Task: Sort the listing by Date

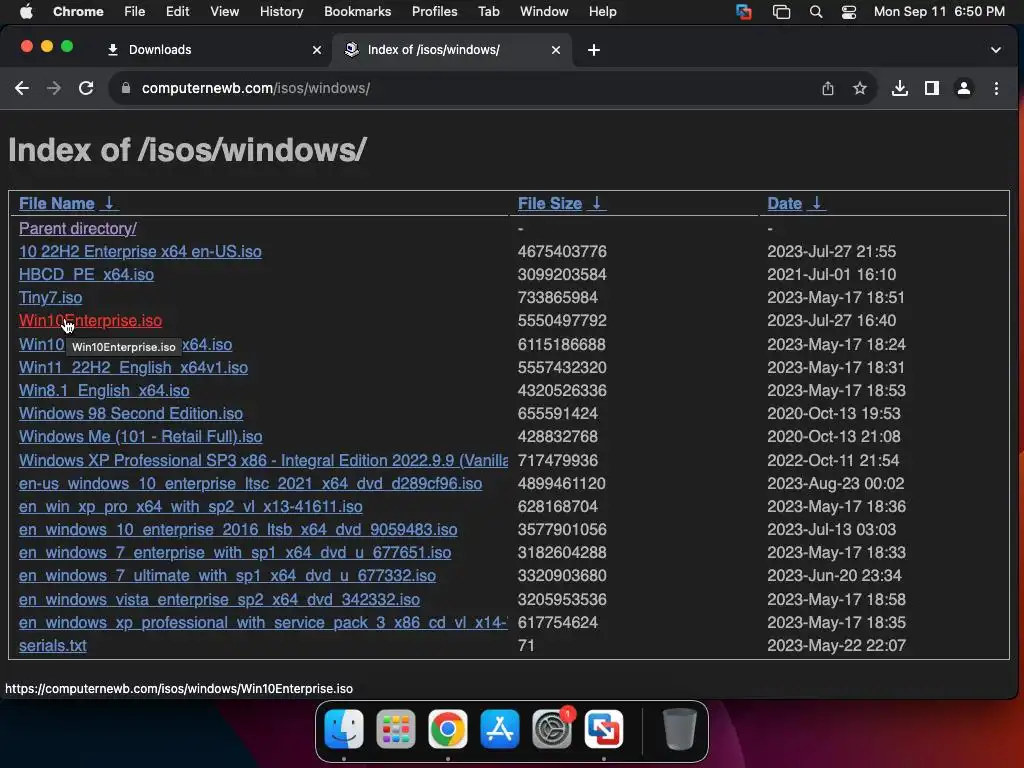Action: [784, 204]
